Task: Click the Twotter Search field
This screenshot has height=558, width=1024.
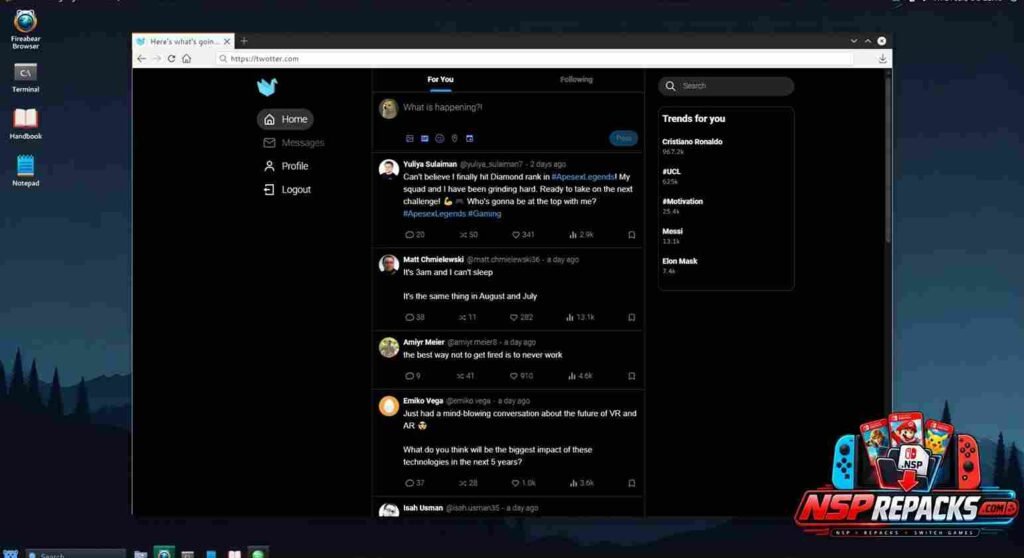Action: [x=726, y=86]
